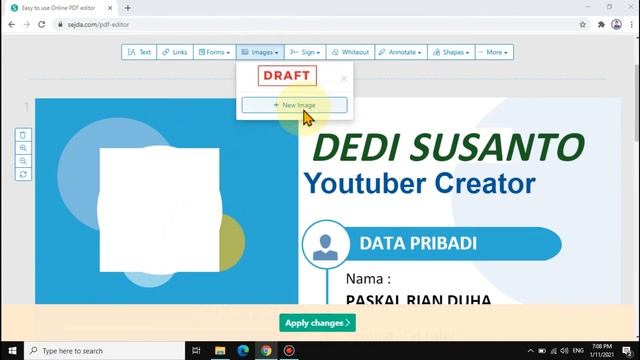Select the DEDI SUSANTO heading text

tap(449, 147)
